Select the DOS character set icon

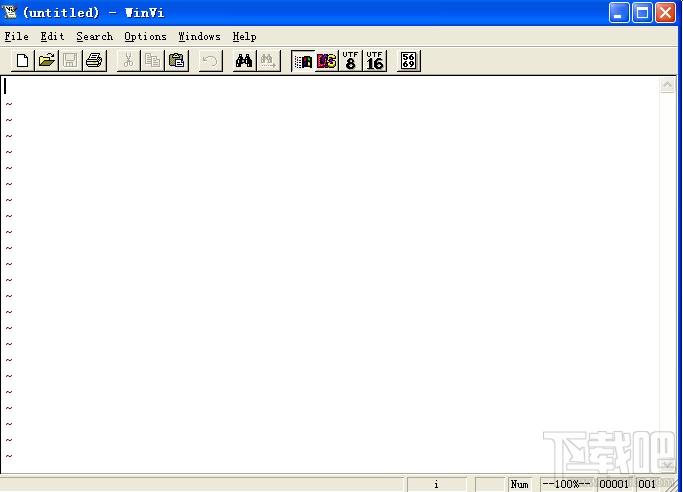pyautogui.click(x=327, y=61)
